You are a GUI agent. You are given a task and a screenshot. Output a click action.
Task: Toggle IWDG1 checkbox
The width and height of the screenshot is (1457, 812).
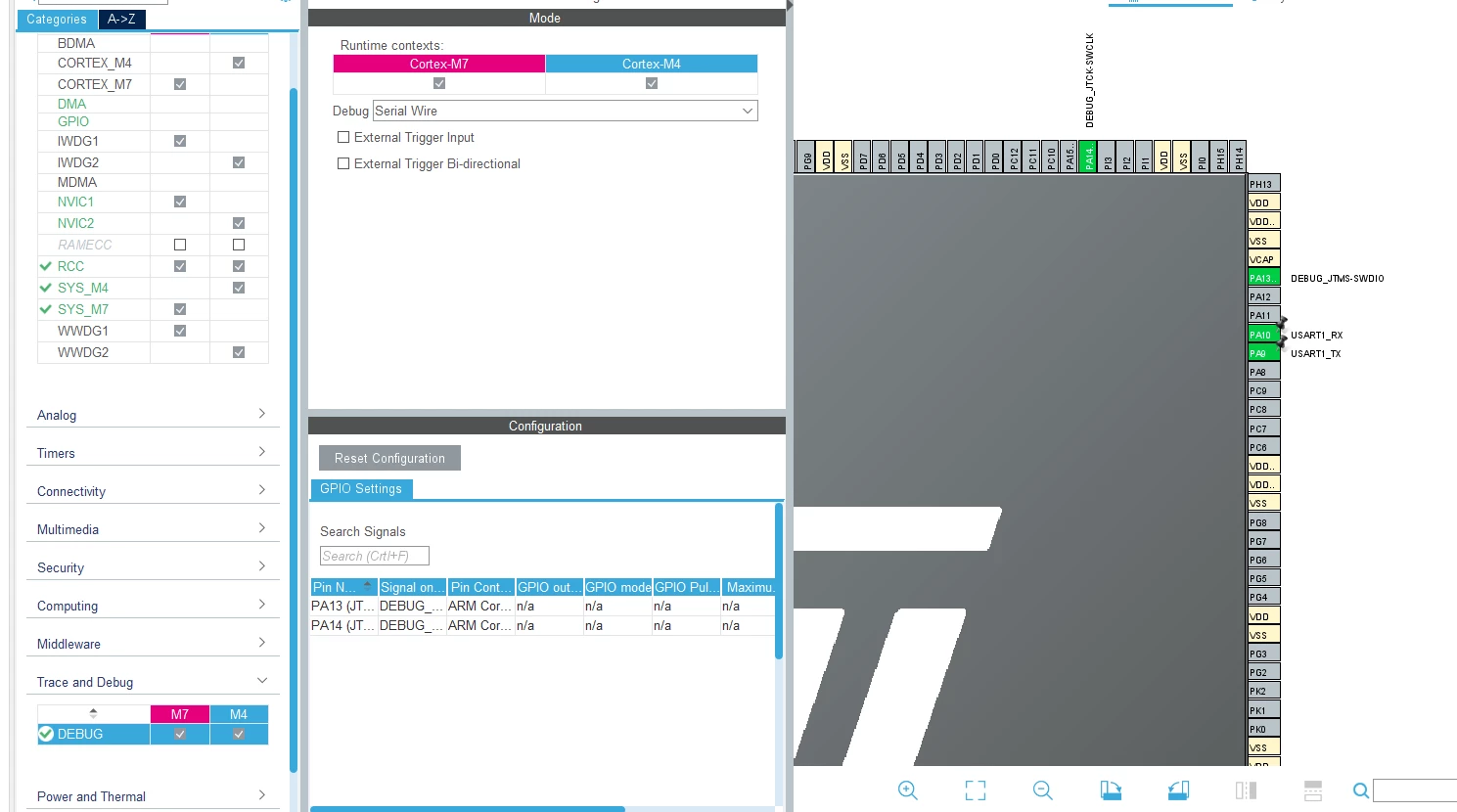180,141
